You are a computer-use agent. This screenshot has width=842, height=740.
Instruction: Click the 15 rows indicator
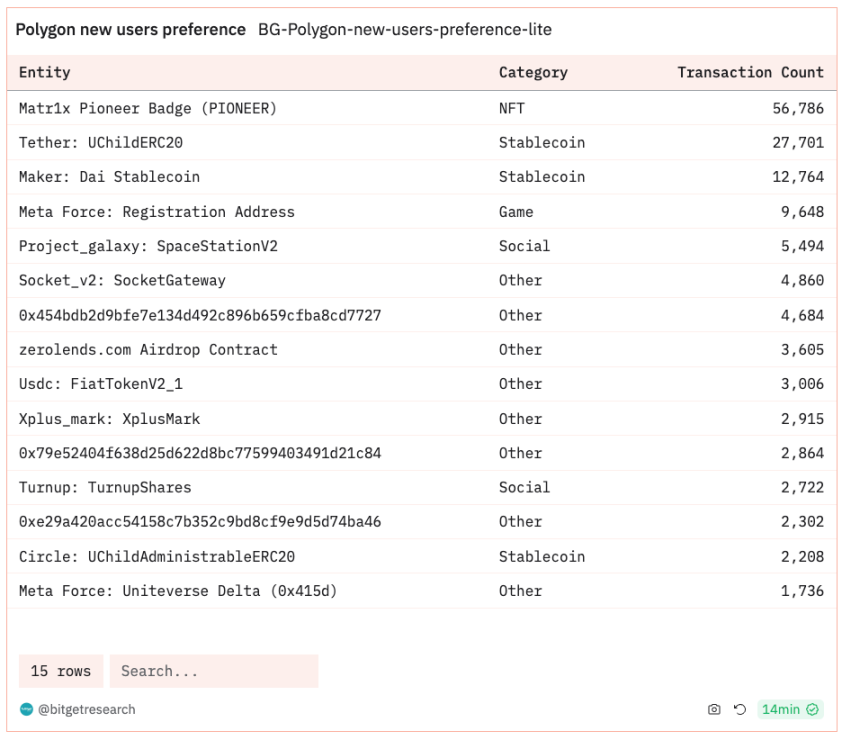pyautogui.click(x=61, y=671)
